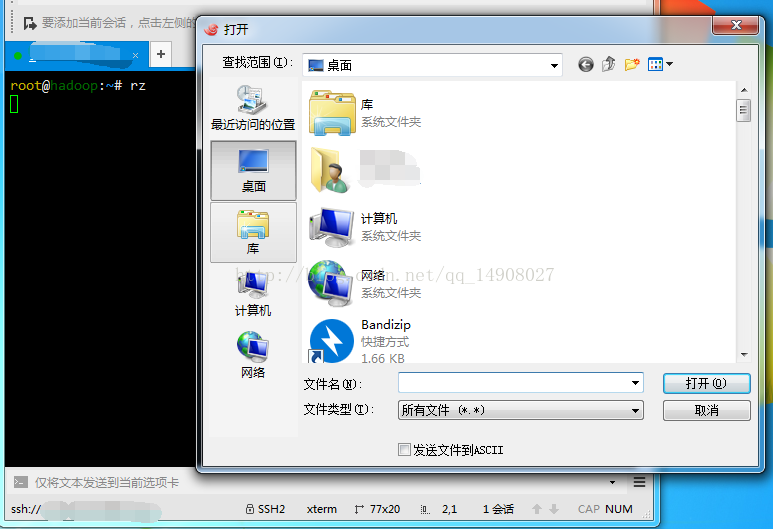Select 计算机 system folder in file list
The width and height of the screenshot is (773, 529).
coord(365,227)
